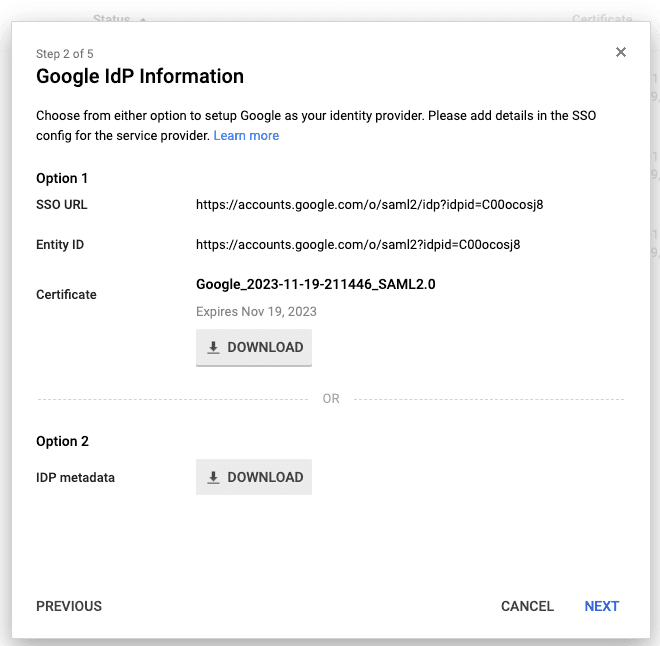
Task: Click the SSO URL label
Action: point(62,205)
